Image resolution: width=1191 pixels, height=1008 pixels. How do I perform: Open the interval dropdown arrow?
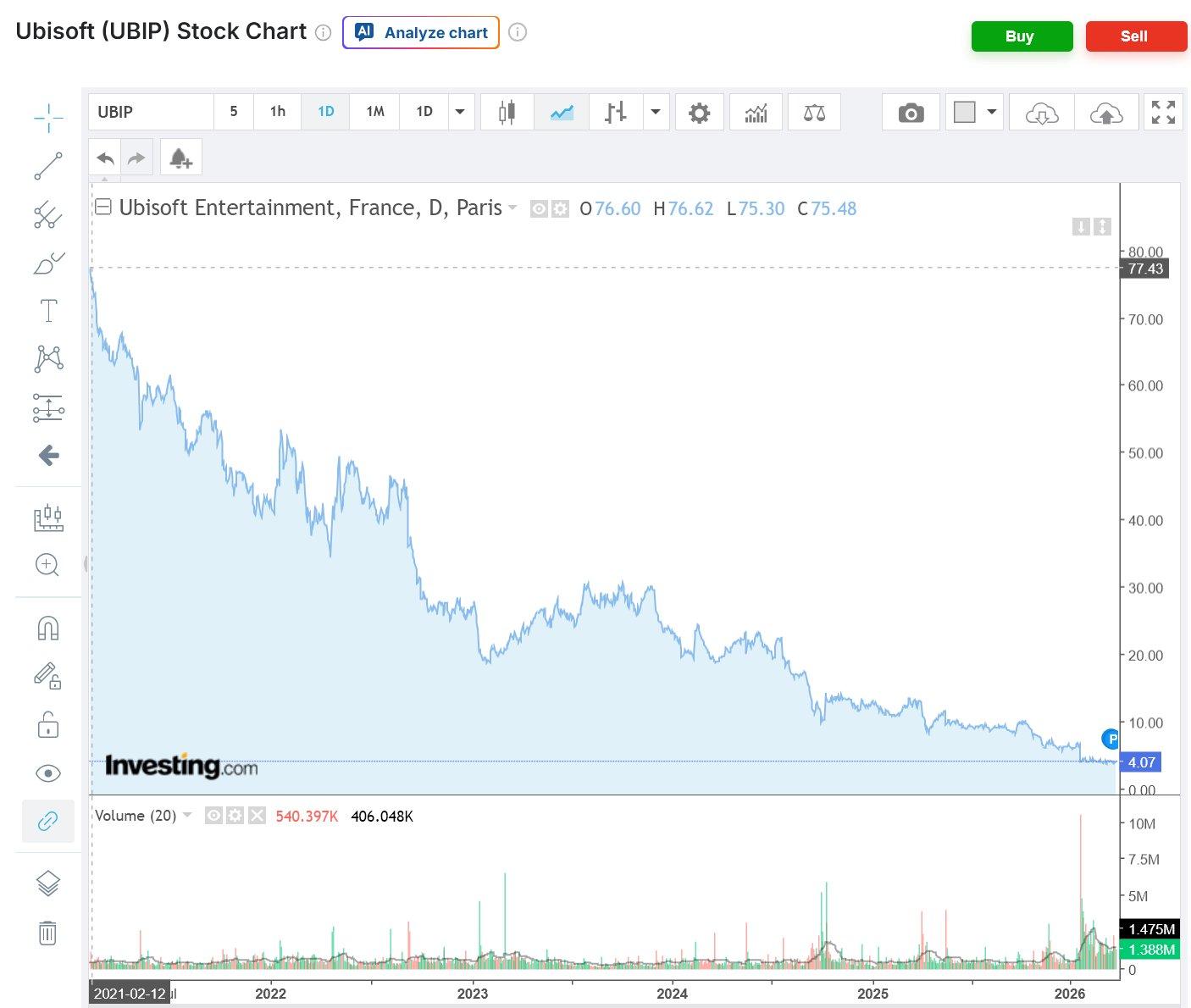[x=460, y=112]
